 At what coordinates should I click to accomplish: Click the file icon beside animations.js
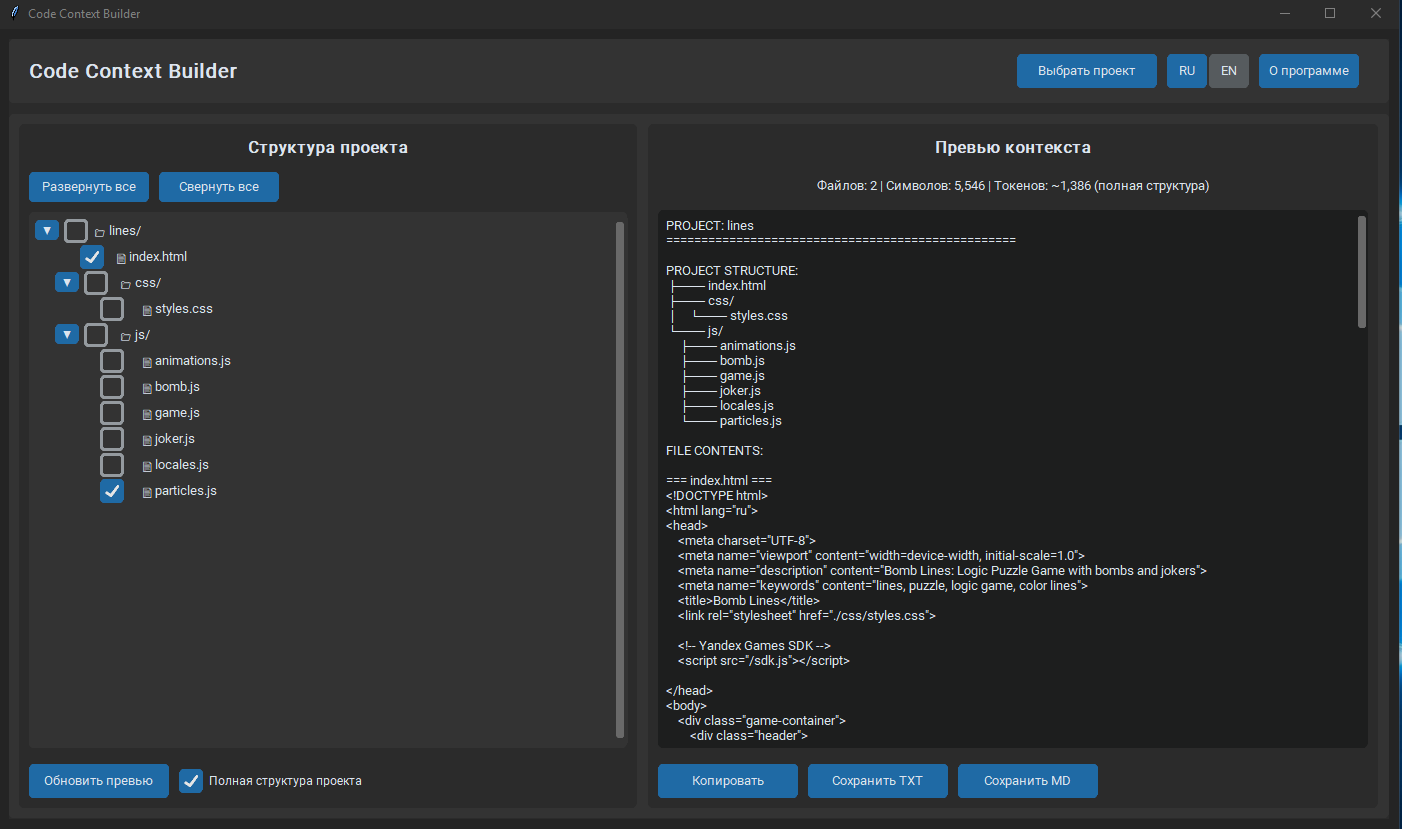pos(147,362)
